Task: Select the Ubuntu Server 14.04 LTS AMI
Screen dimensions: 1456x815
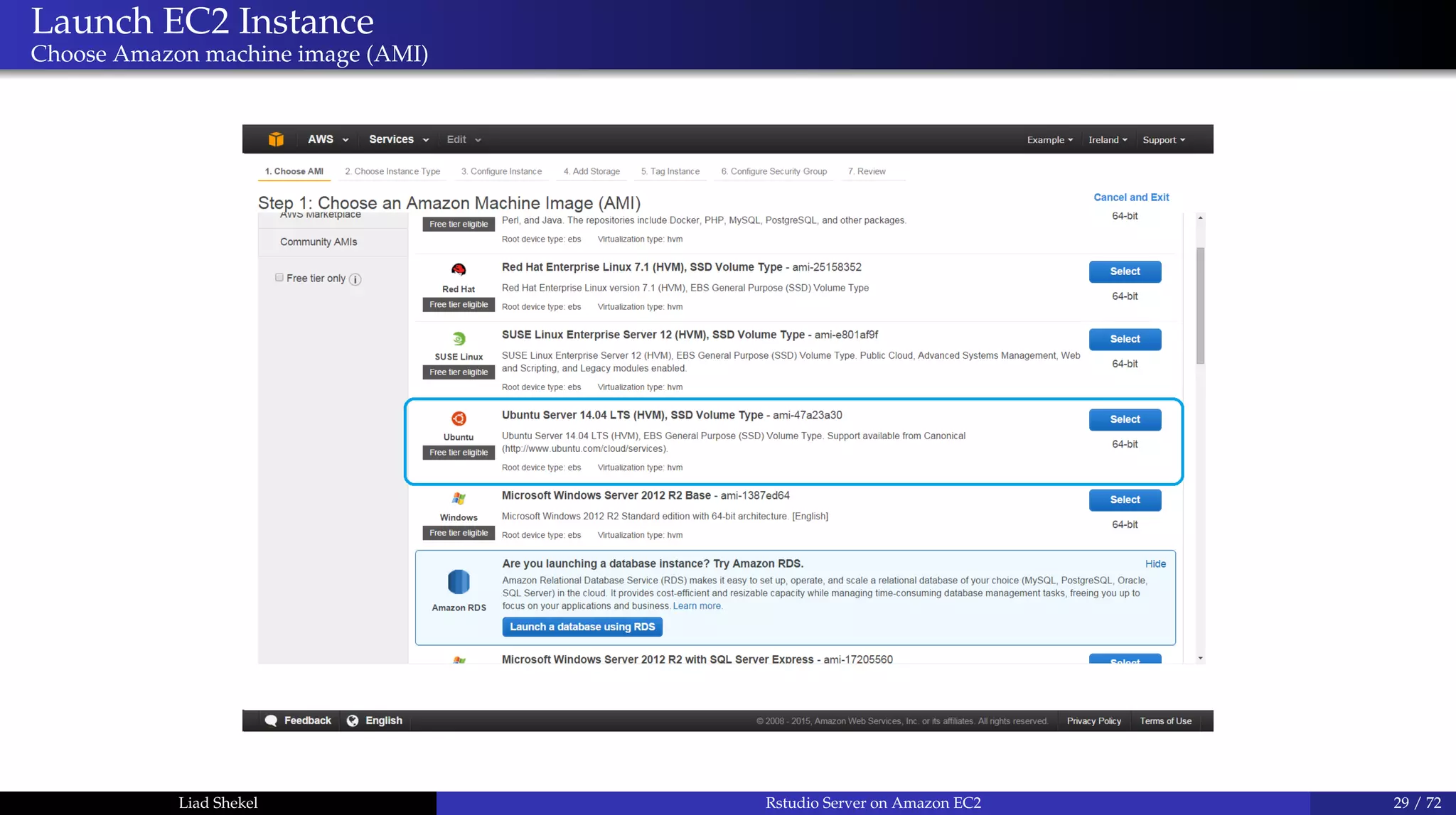Action: tap(1125, 419)
